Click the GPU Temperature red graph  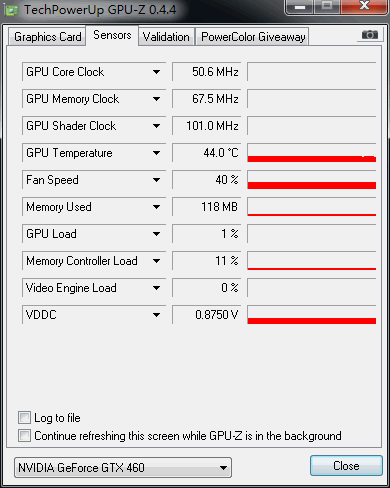point(312,153)
